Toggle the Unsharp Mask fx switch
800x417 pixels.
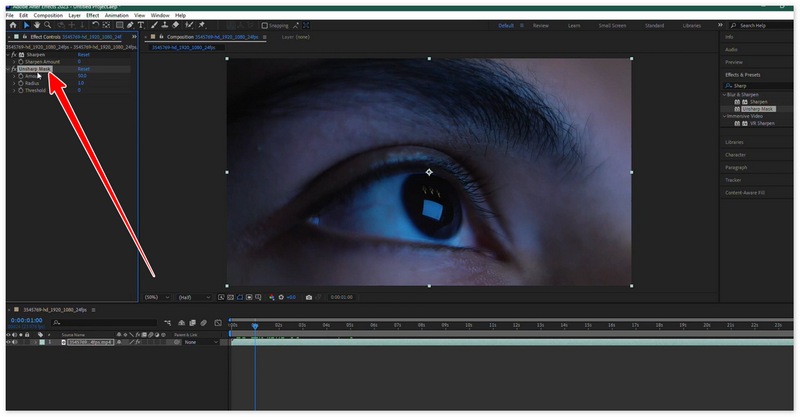click(14, 69)
